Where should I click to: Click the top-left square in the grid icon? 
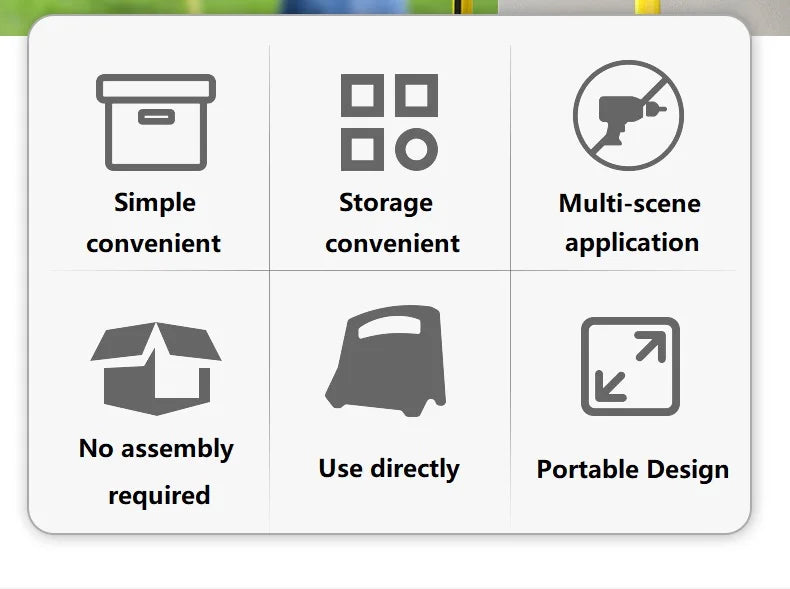click(362, 95)
